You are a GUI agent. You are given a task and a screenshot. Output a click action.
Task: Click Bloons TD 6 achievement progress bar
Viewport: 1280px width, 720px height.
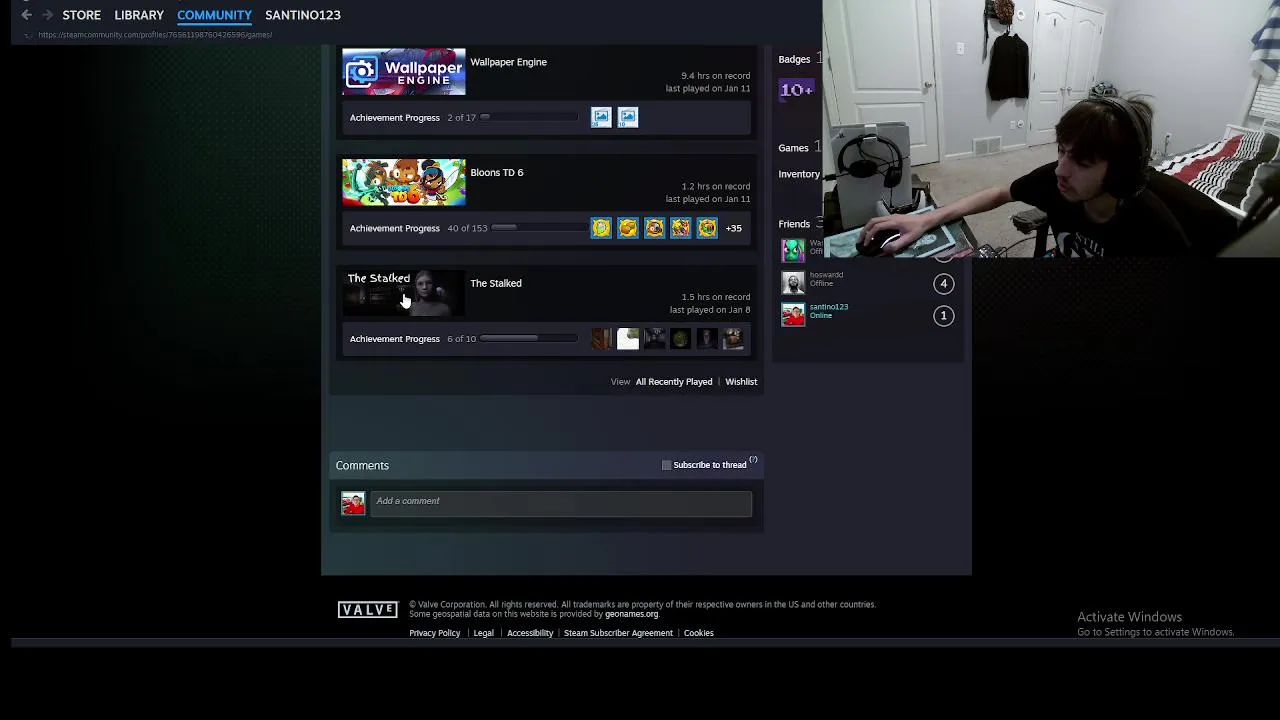point(540,228)
